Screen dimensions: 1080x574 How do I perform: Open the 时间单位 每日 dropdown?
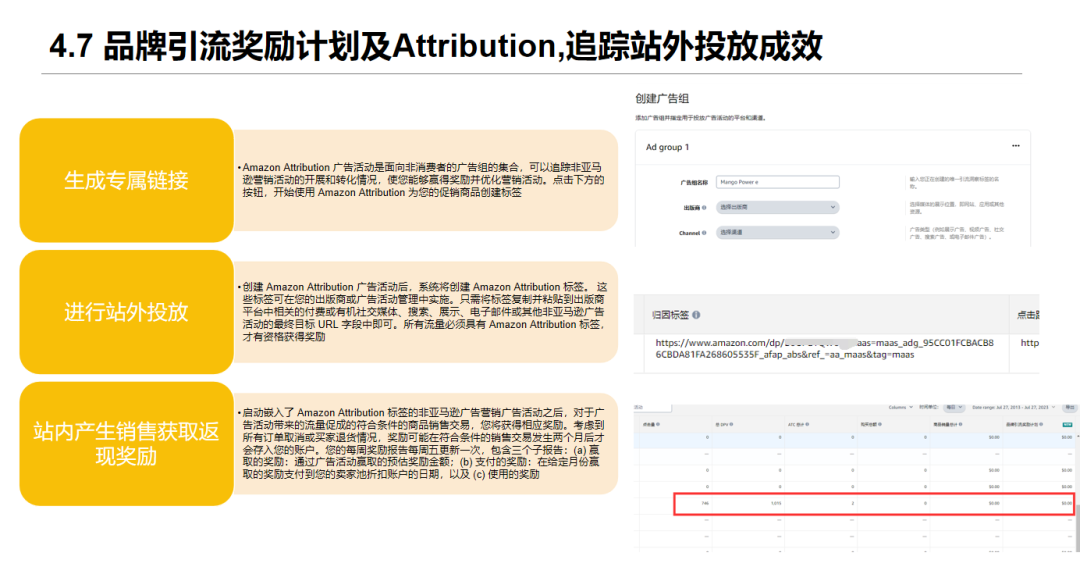(x=954, y=407)
